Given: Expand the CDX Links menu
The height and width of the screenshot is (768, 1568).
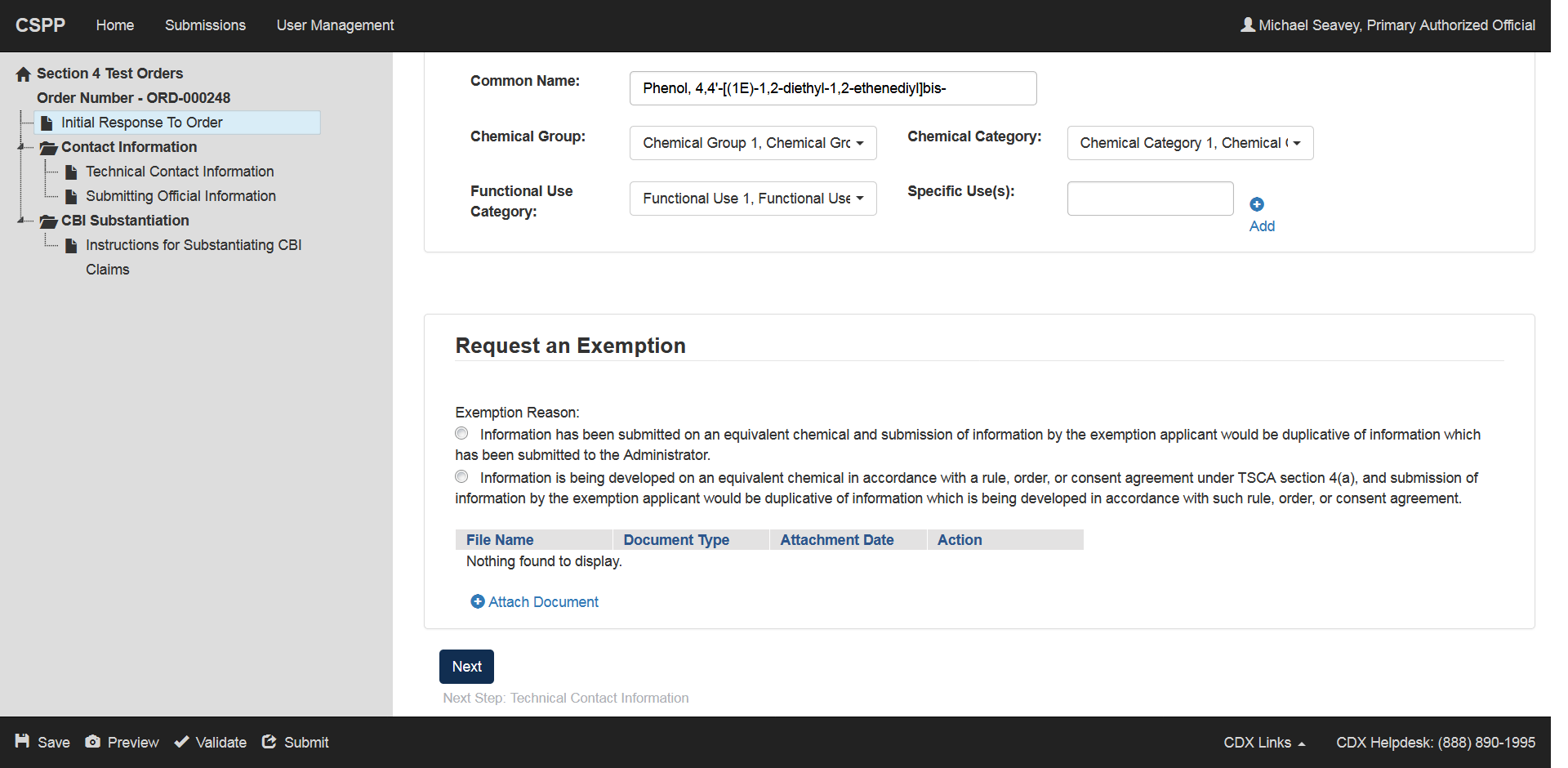Looking at the screenshot, I should tap(1263, 742).
